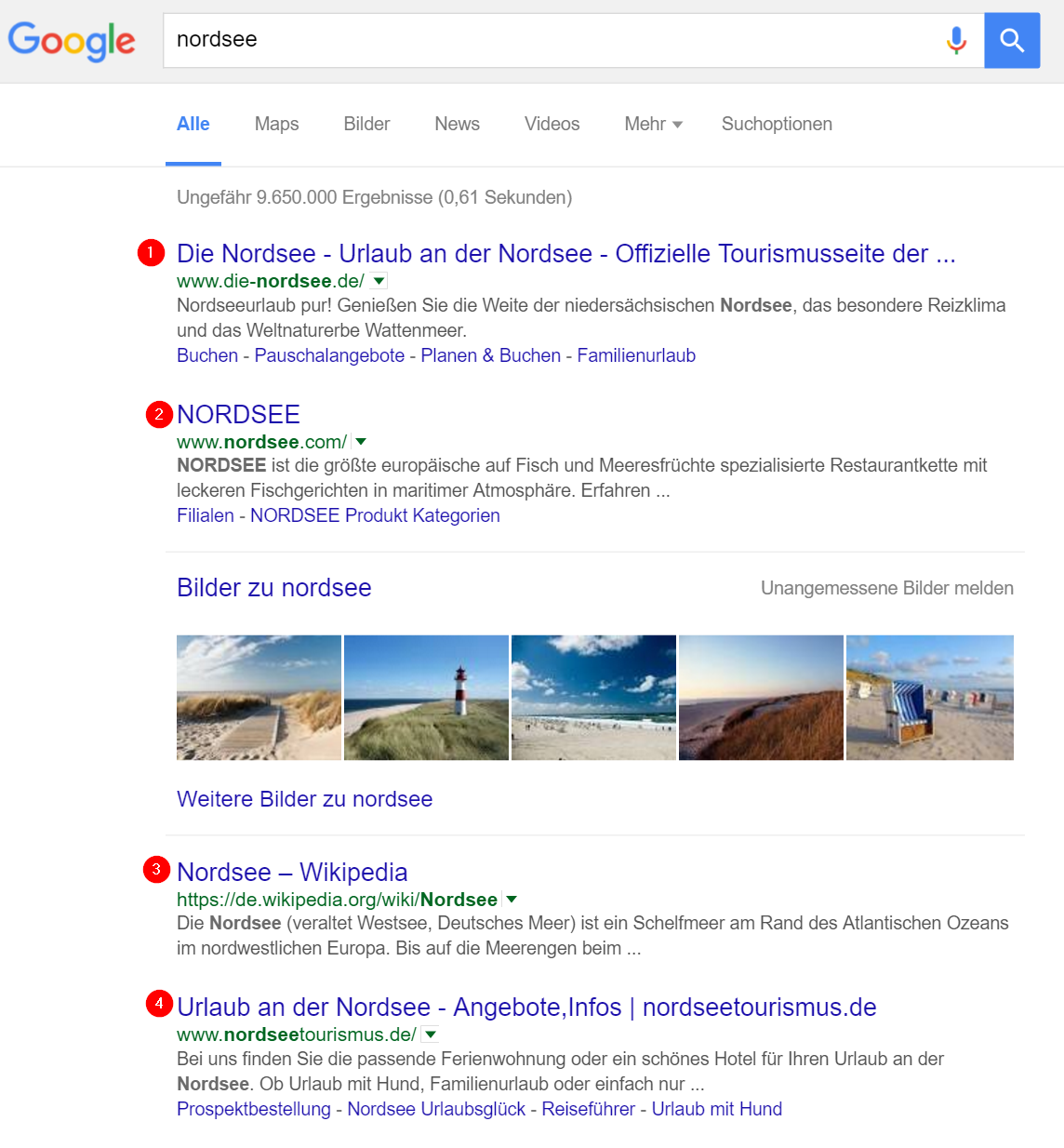
Task: Open the lighthouse image thumbnail
Action: pos(426,698)
